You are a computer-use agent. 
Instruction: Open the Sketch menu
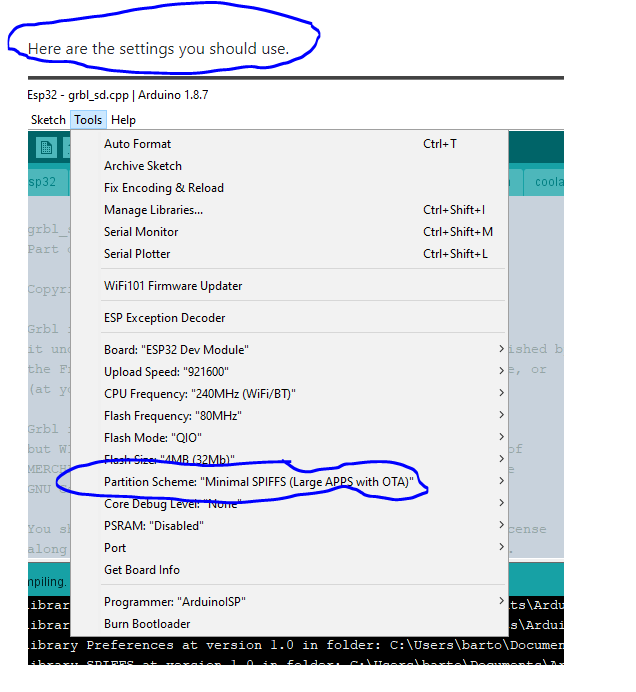pos(48,120)
